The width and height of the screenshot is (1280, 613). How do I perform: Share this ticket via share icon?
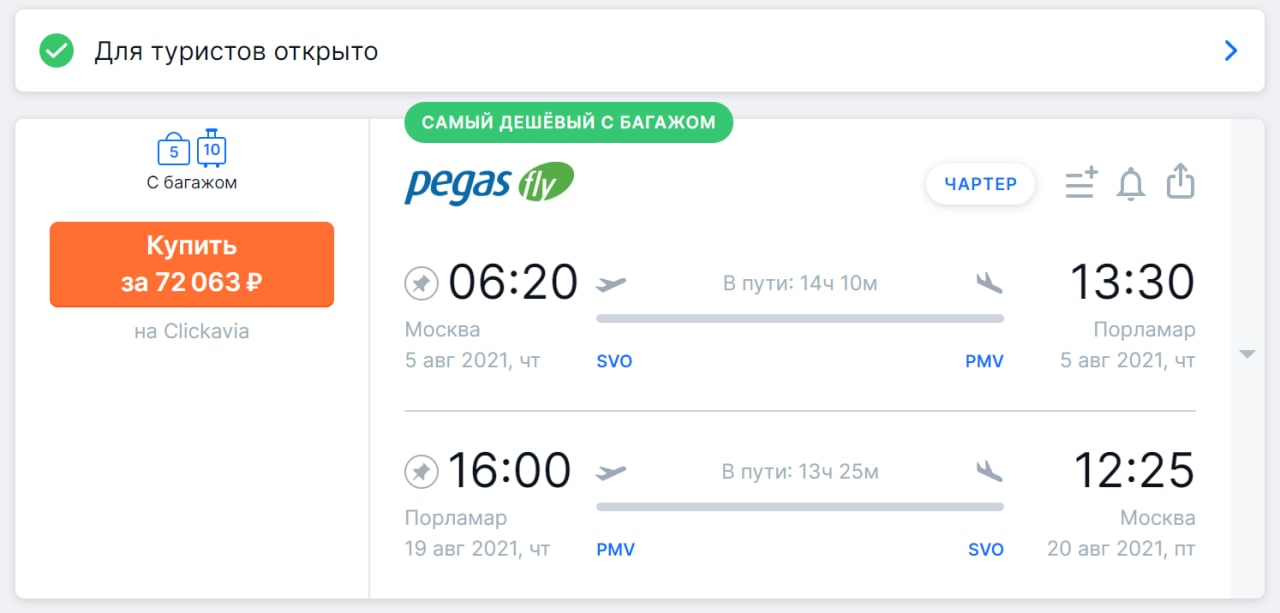pyautogui.click(x=1181, y=182)
